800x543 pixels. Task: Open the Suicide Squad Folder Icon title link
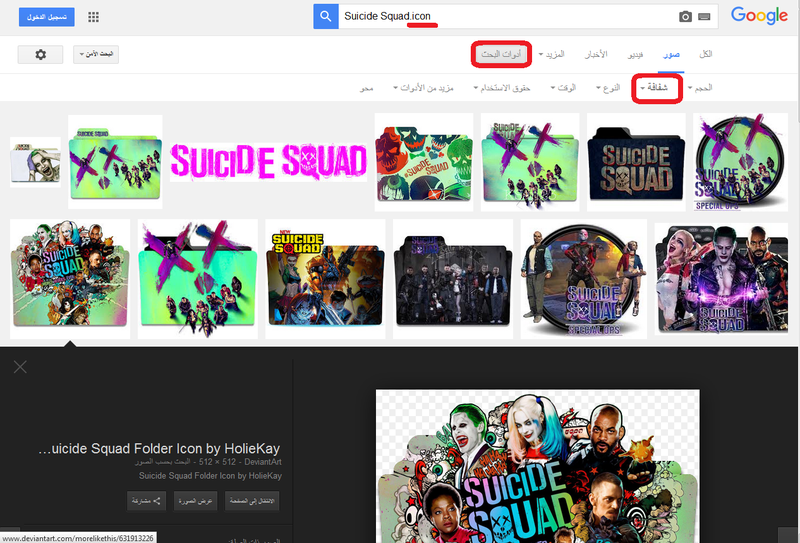[x=159, y=449]
